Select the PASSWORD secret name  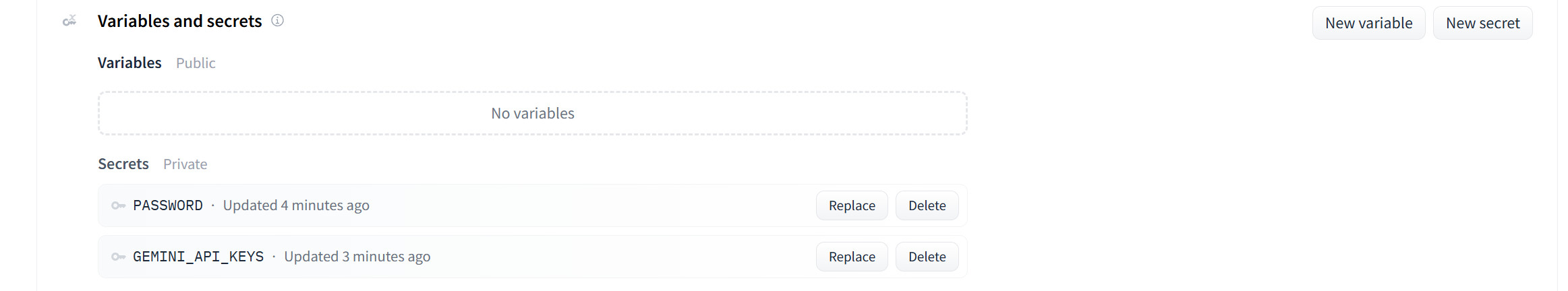(168, 205)
